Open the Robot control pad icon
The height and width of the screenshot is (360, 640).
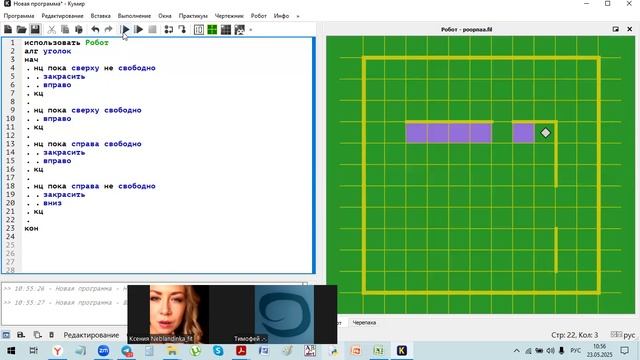pyautogui.click(x=226, y=29)
